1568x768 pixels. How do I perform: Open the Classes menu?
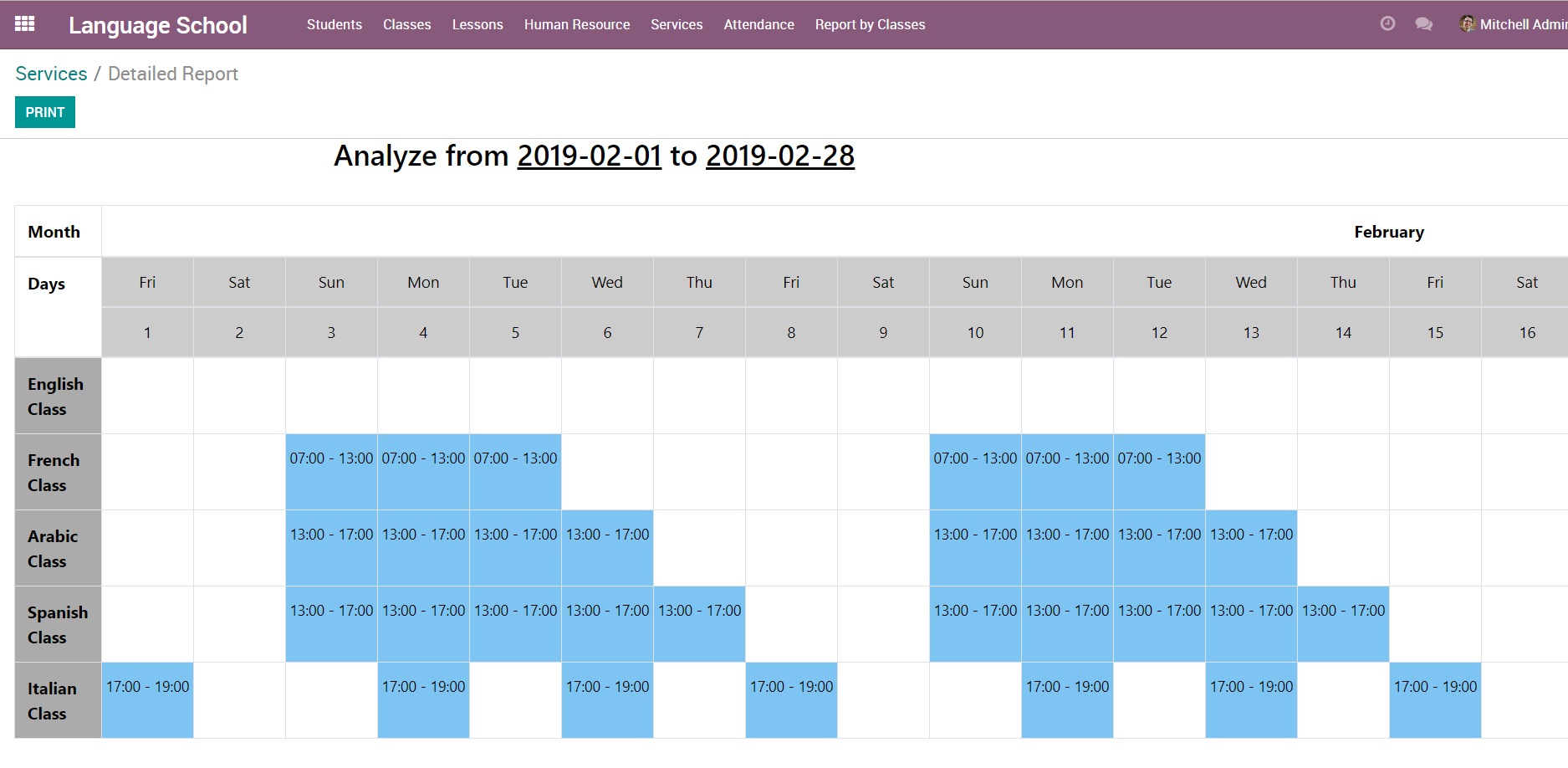tap(406, 25)
